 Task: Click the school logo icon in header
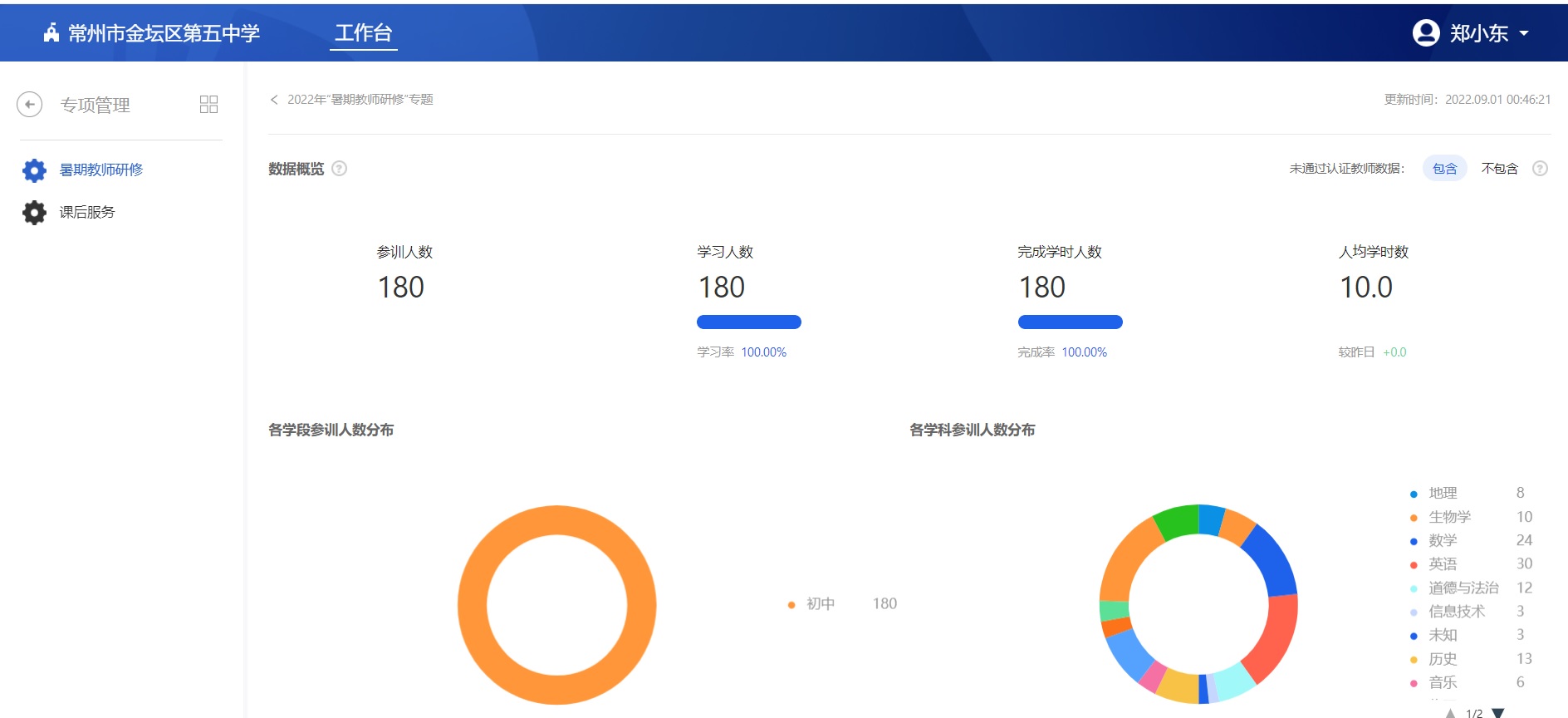[x=51, y=33]
